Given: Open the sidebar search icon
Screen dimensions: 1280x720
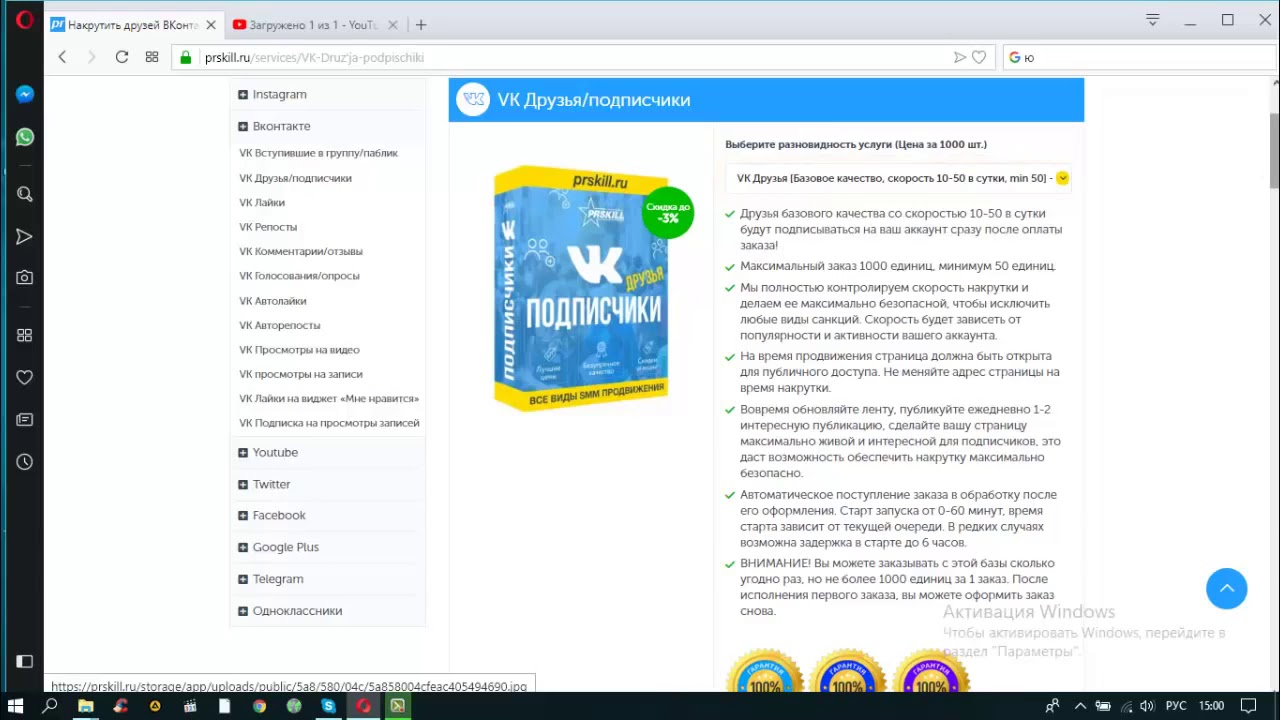Looking at the screenshot, I should point(25,194).
